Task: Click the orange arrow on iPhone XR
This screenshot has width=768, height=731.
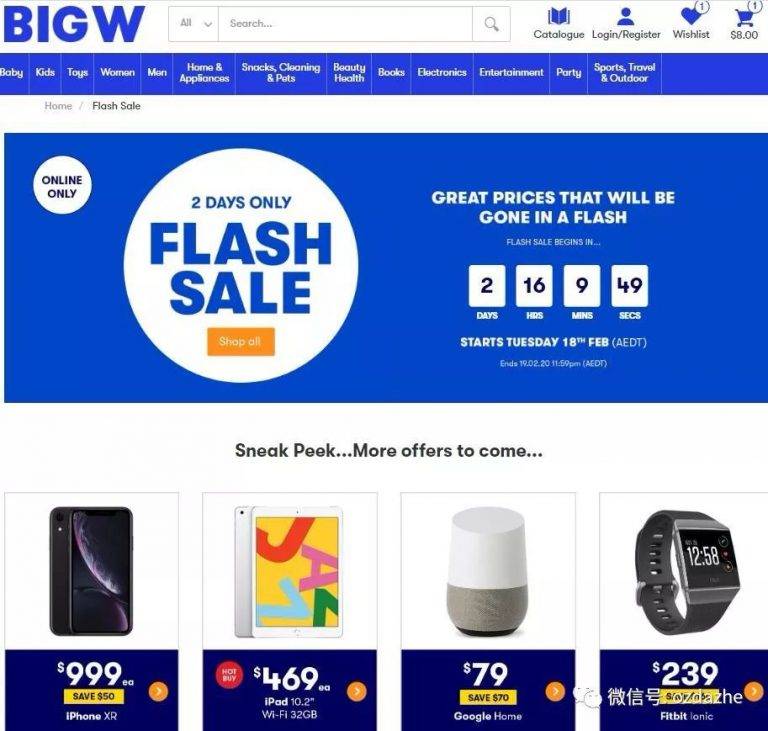Action: [x=158, y=691]
